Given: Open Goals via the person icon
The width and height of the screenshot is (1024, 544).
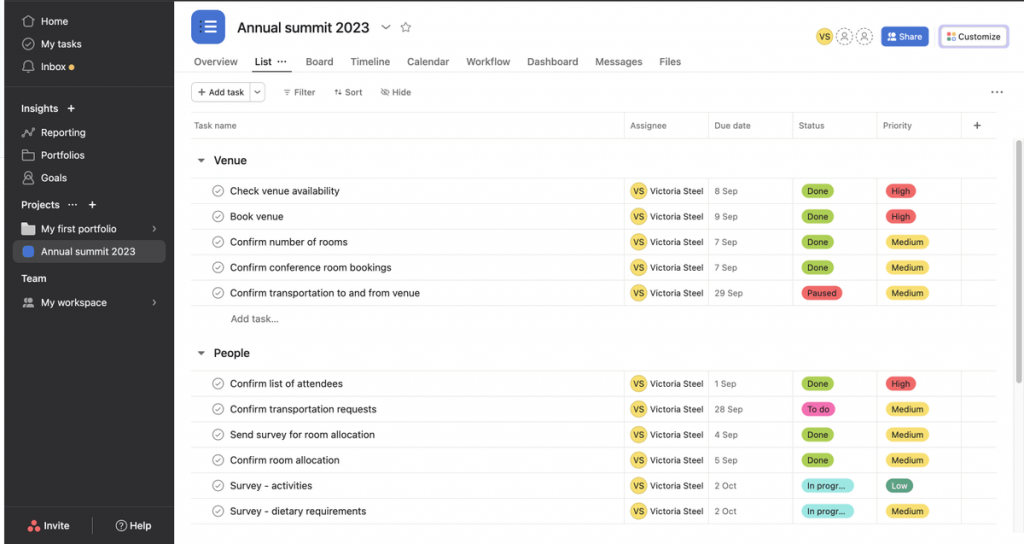Looking at the screenshot, I should pyautogui.click(x=28, y=178).
